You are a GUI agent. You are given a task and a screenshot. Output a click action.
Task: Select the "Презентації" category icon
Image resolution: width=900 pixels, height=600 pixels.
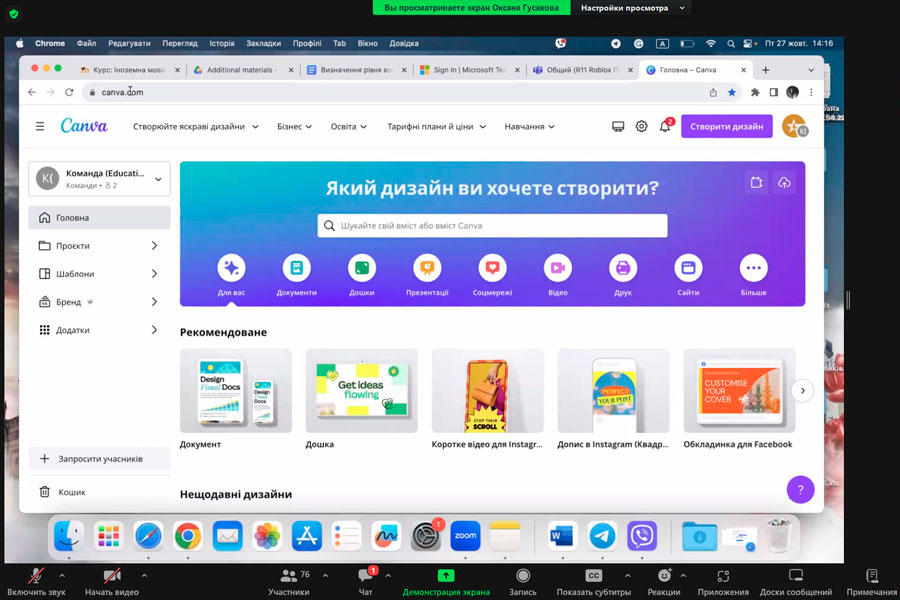(x=427, y=268)
